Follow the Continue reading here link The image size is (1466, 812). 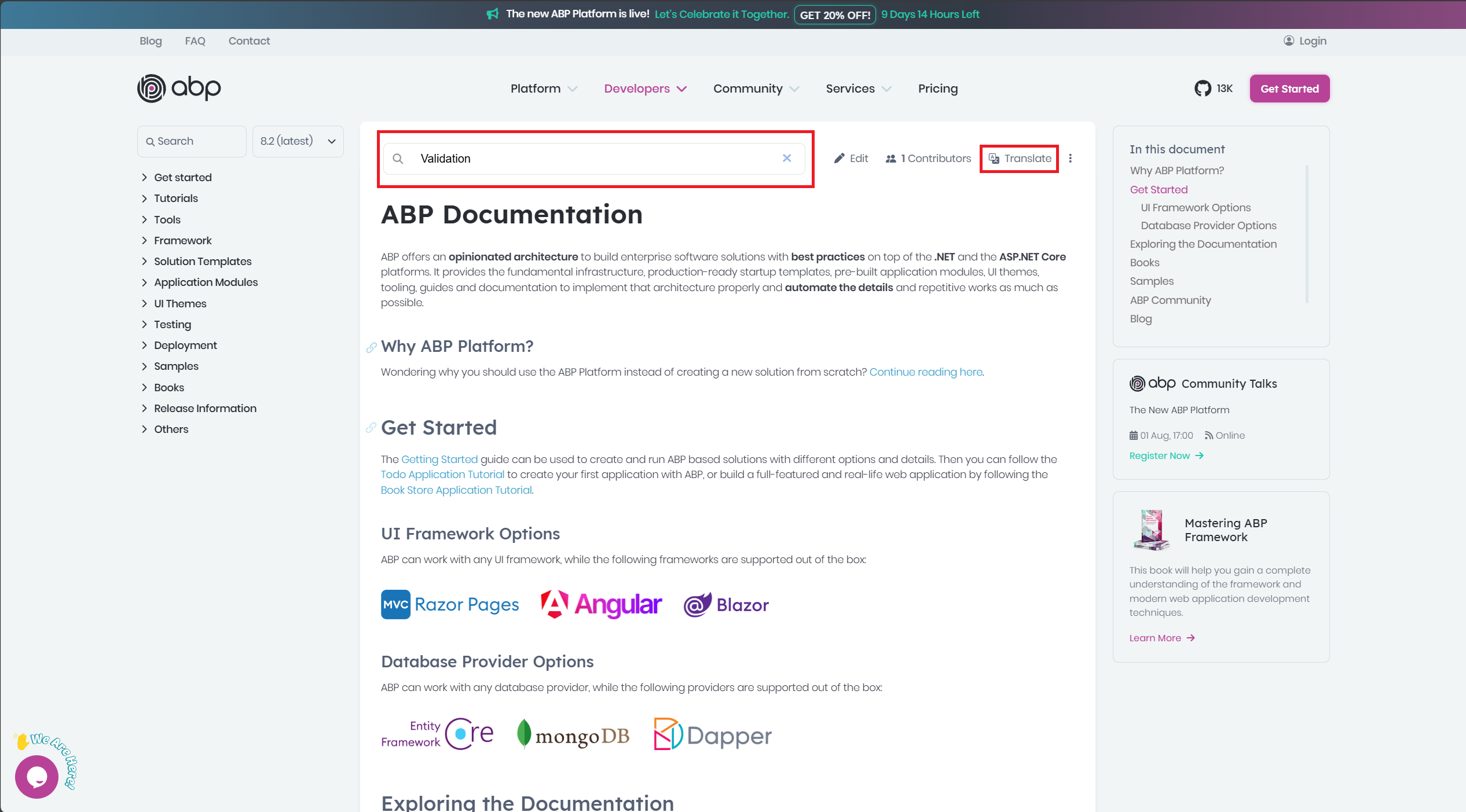pos(925,372)
